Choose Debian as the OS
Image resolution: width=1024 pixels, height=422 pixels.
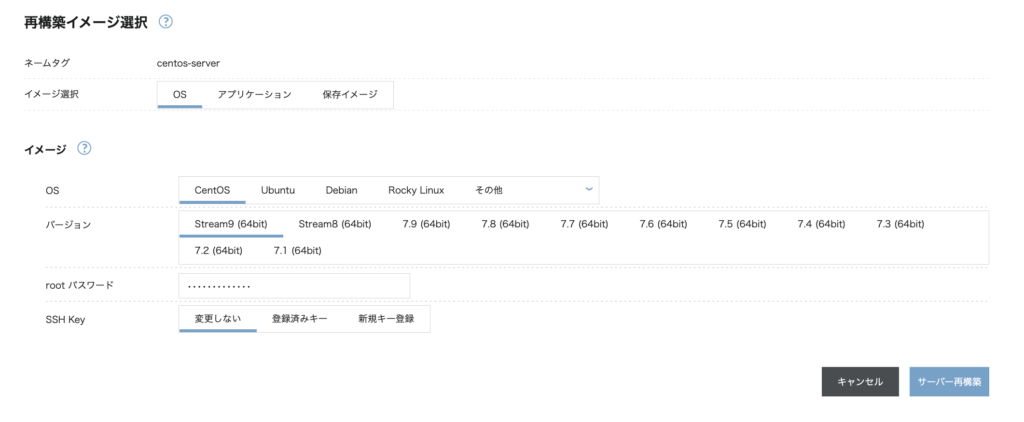point(342,190)
